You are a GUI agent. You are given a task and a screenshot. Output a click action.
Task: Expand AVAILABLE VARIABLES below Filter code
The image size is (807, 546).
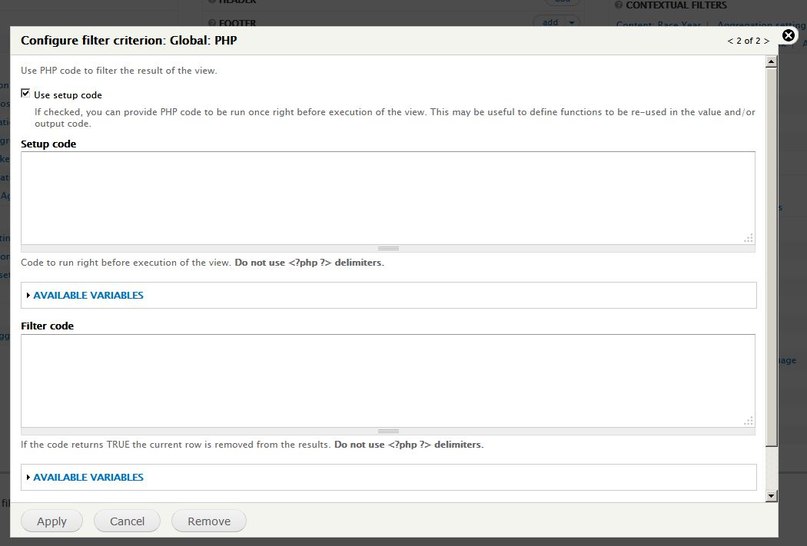tap(88, 478)
